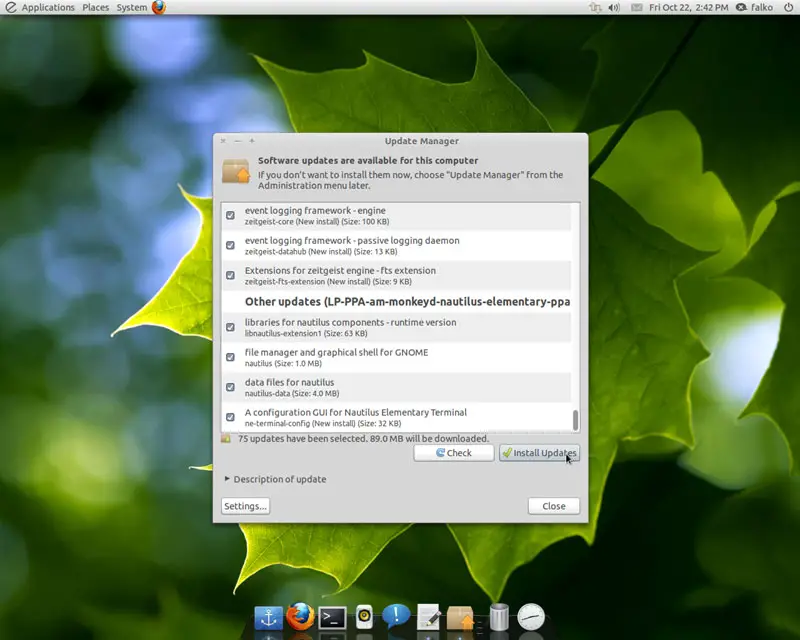Click the chat status icon beside falko
Screen dimensions: 800x640
point(741,7)
